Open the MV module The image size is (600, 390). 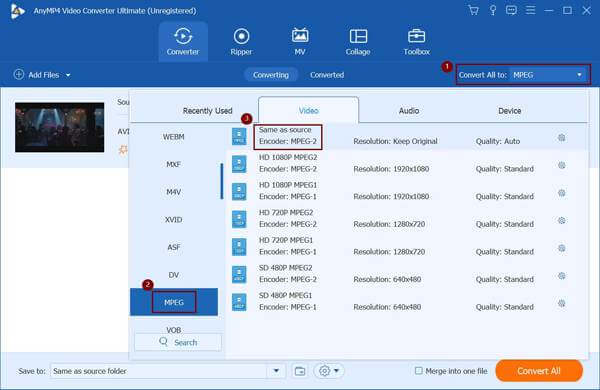coord(300,41)
